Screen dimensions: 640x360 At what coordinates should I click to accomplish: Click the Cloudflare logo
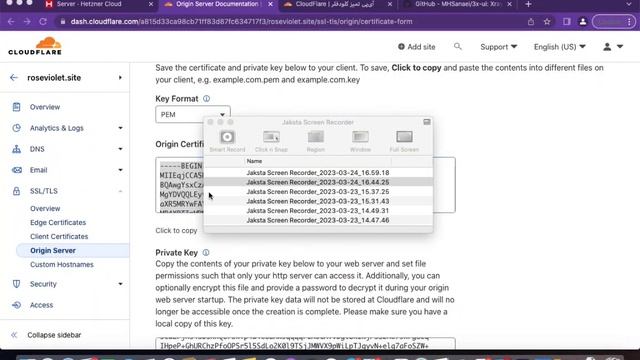point(35,46)
